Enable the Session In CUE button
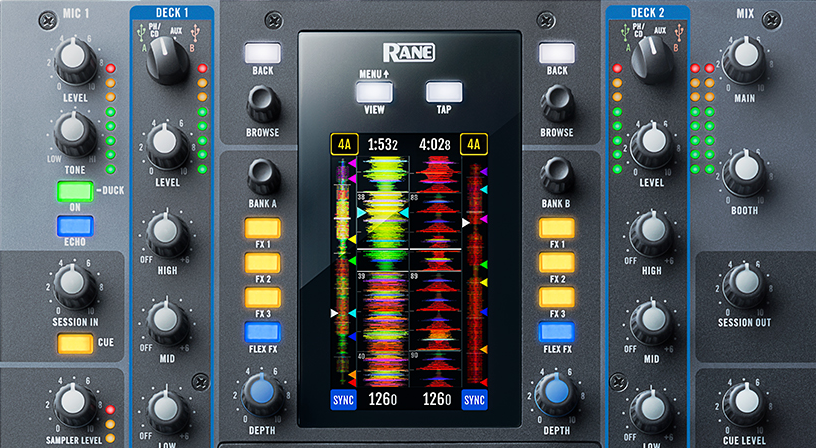The image size is (816, 448). pos(75,343)
